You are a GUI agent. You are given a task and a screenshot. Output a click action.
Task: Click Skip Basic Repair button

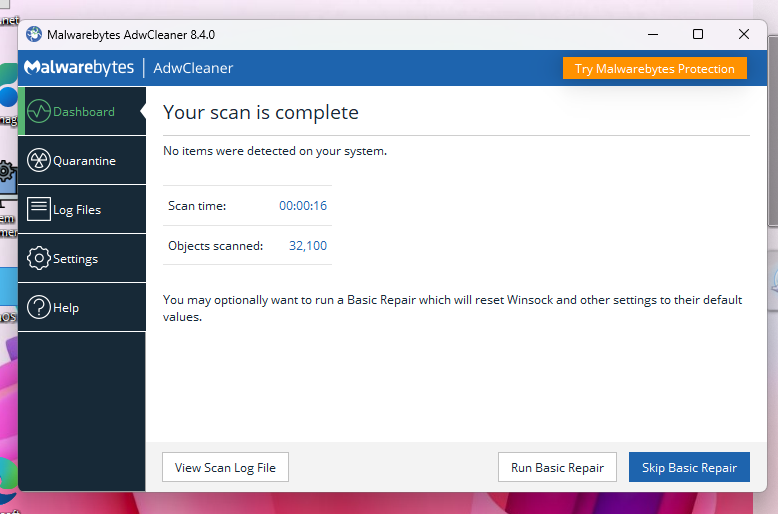[689, 467]
